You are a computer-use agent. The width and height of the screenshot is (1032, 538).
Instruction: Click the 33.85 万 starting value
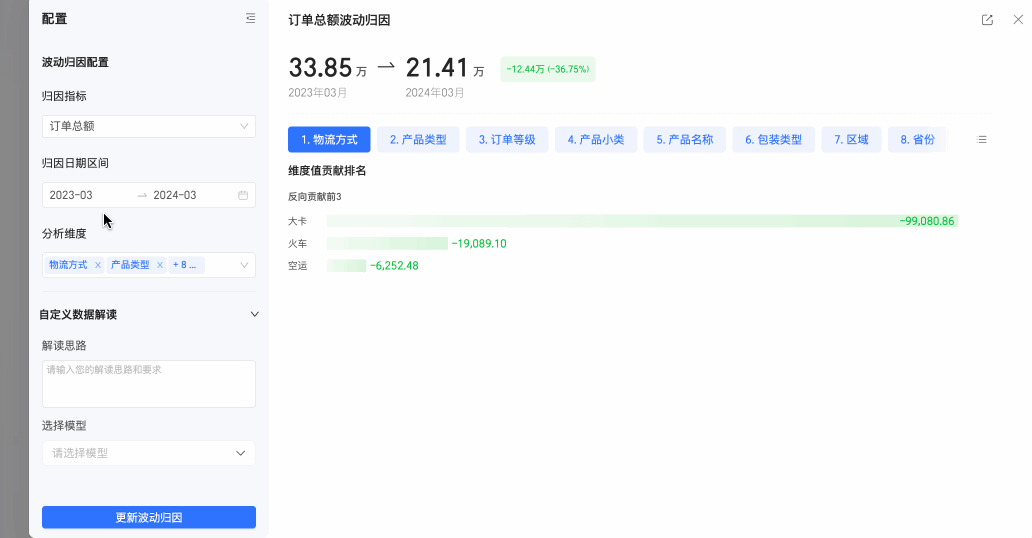[328, 68]
